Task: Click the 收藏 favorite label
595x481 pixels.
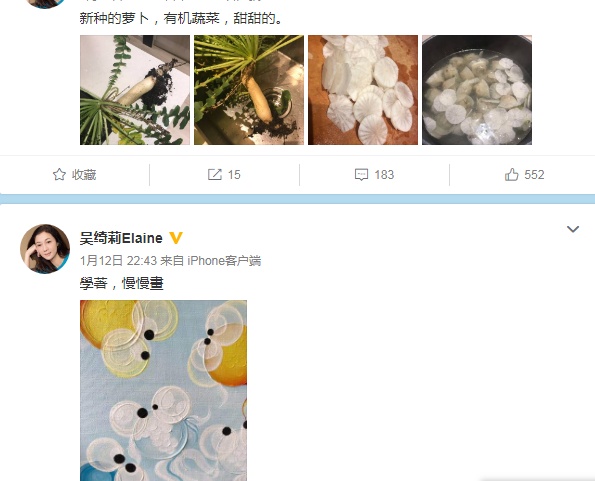Action: (x=84, y=174)
